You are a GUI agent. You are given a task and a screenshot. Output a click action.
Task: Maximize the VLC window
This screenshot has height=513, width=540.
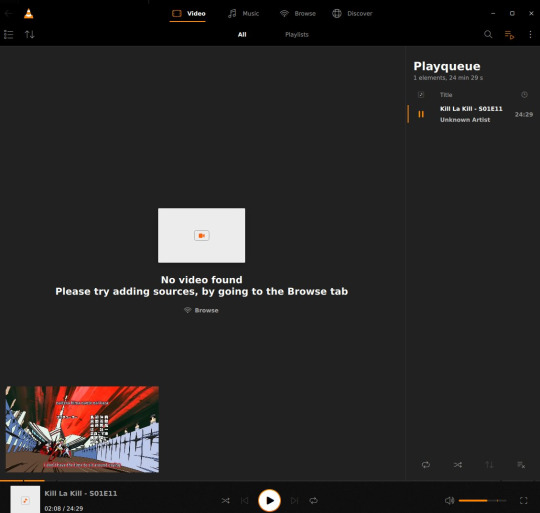pos(512,13)
